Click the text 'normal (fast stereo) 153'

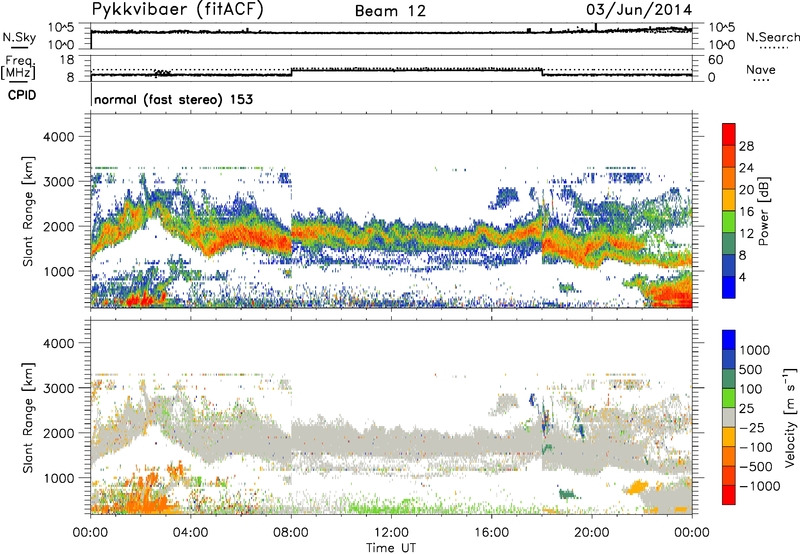tap(173, 99)
